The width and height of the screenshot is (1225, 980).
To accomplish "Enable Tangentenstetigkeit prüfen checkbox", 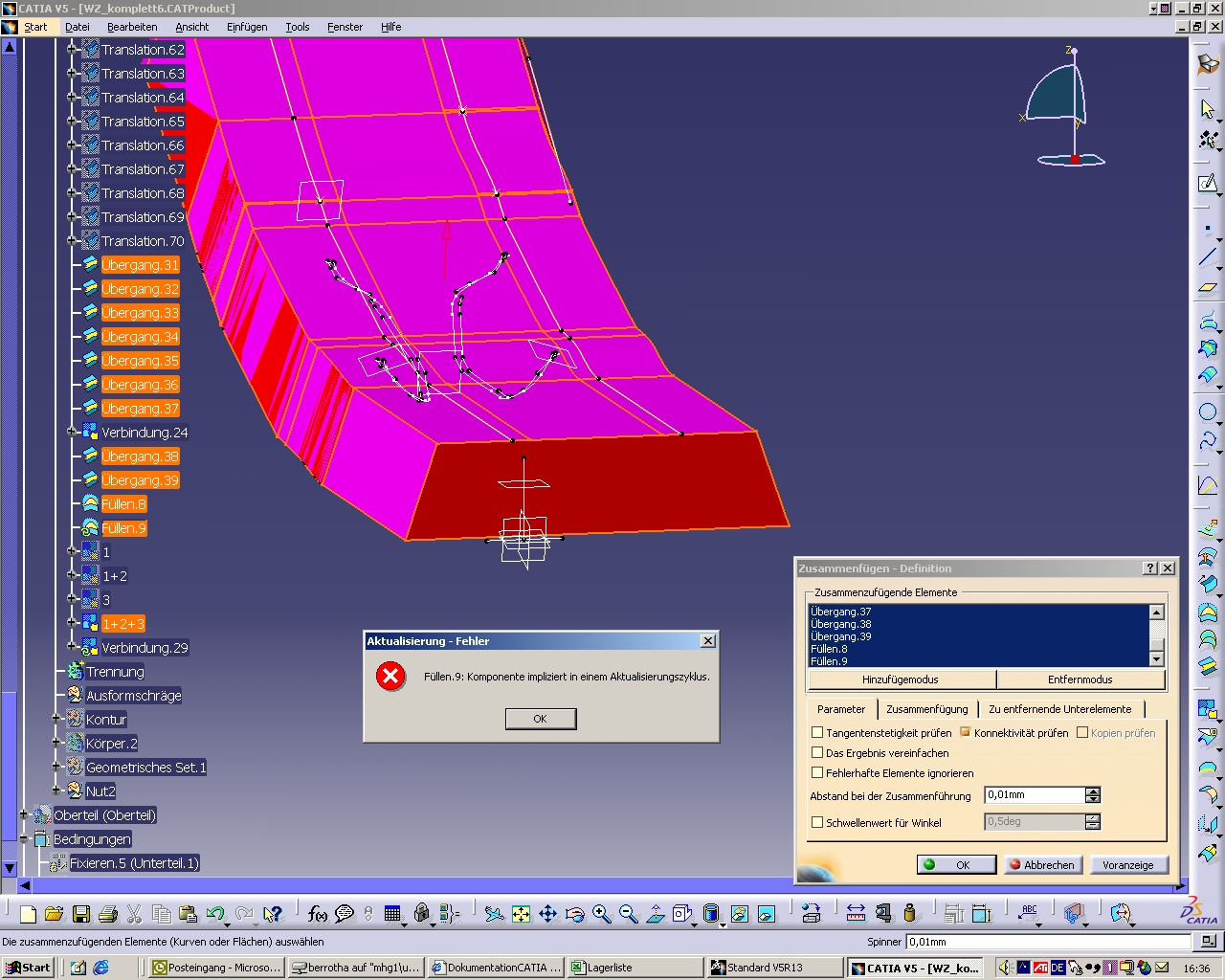I will 817,732.
